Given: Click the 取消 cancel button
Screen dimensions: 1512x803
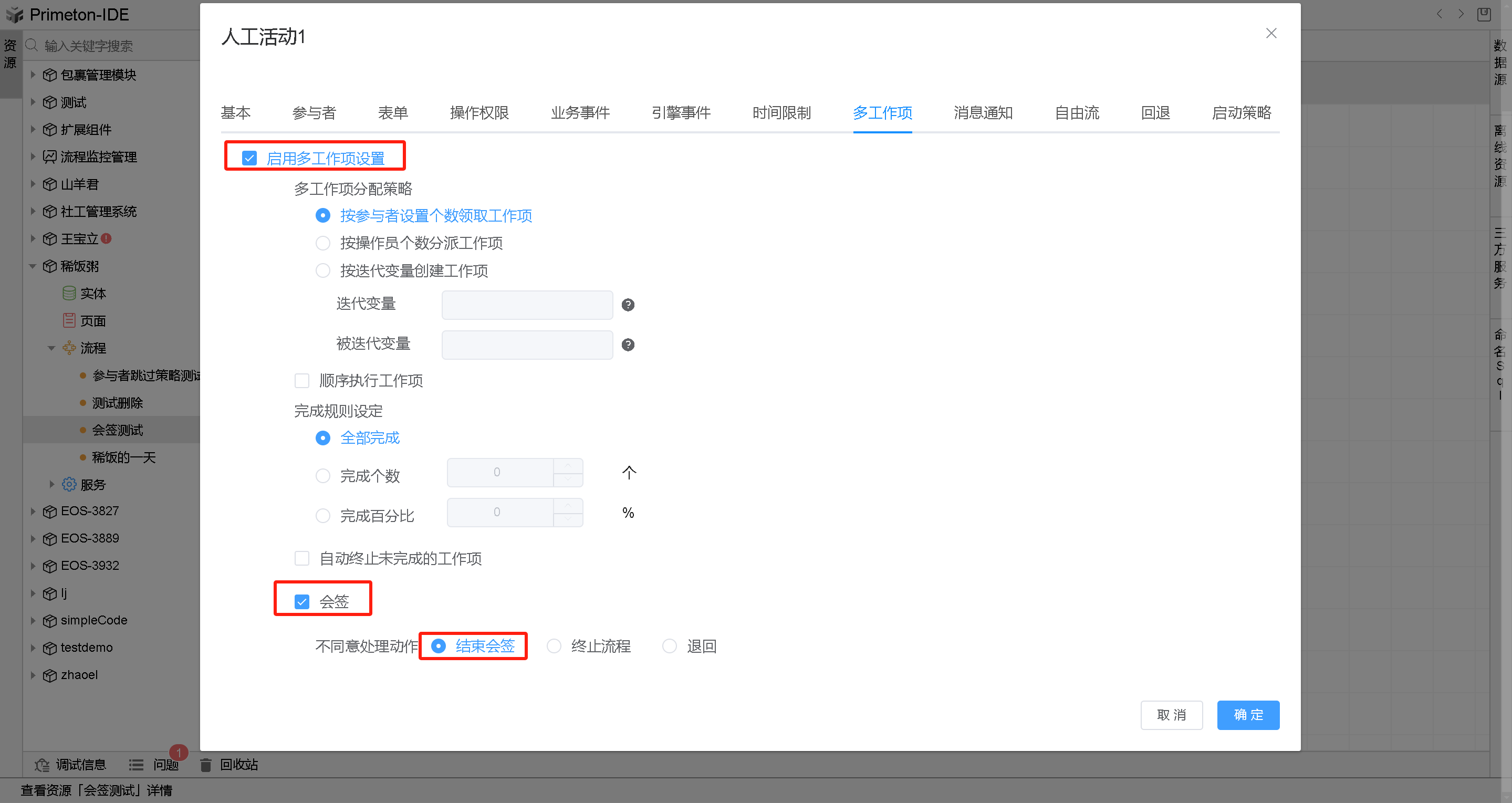Looking at the screenshot, I should click(1171, 715).
